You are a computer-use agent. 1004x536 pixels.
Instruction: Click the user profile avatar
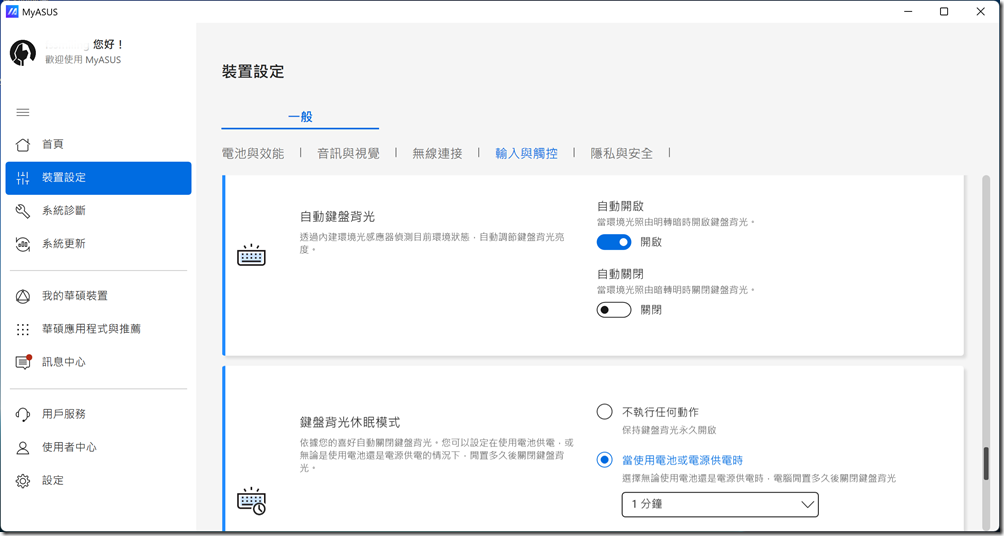23,53
